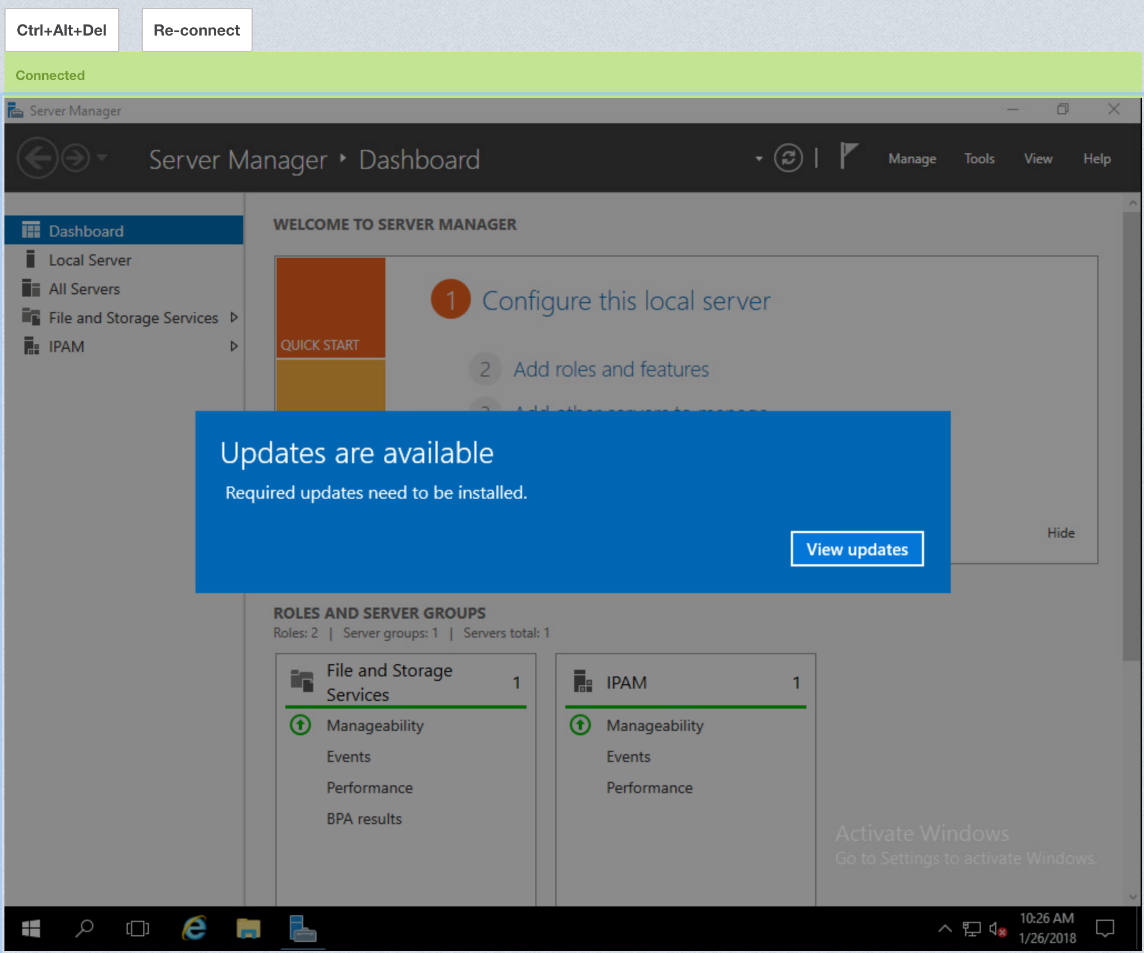Open Performance under IPAM tile
Viewport: 1144px width, 953px height.
[649, 788]
